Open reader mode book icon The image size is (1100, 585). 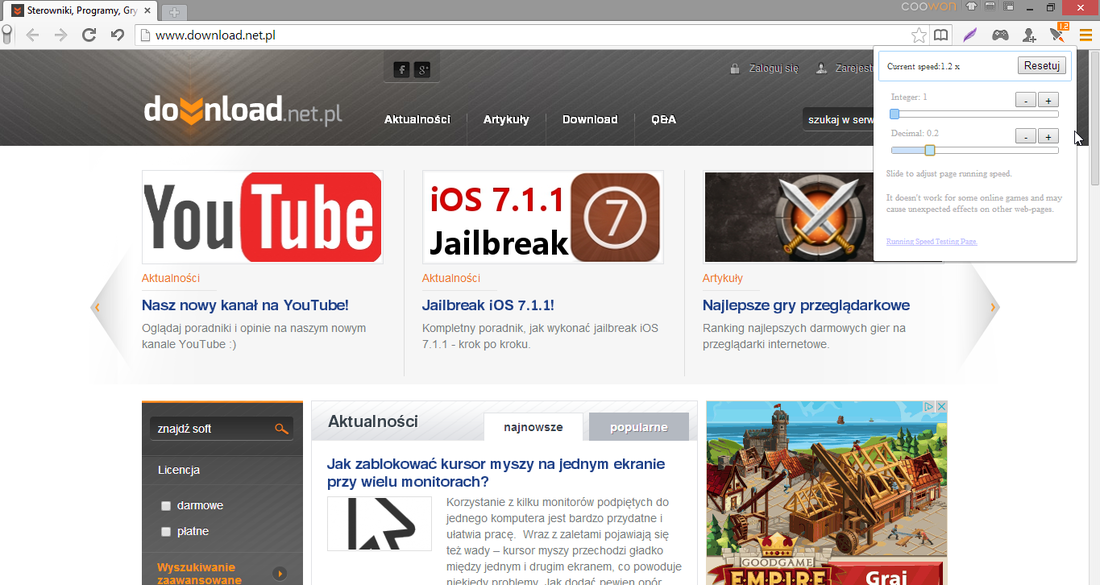[x=941, y=35]
